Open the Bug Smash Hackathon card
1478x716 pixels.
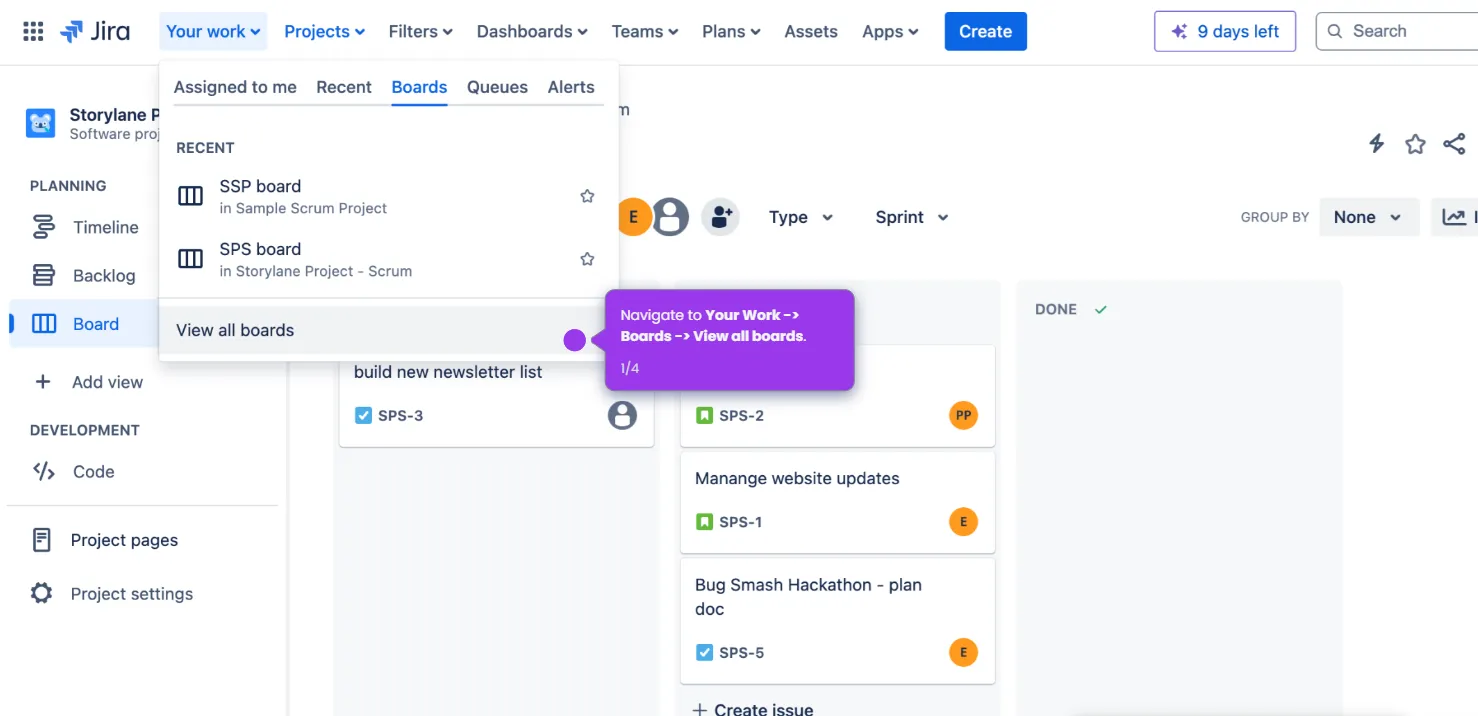click(838, 620)
